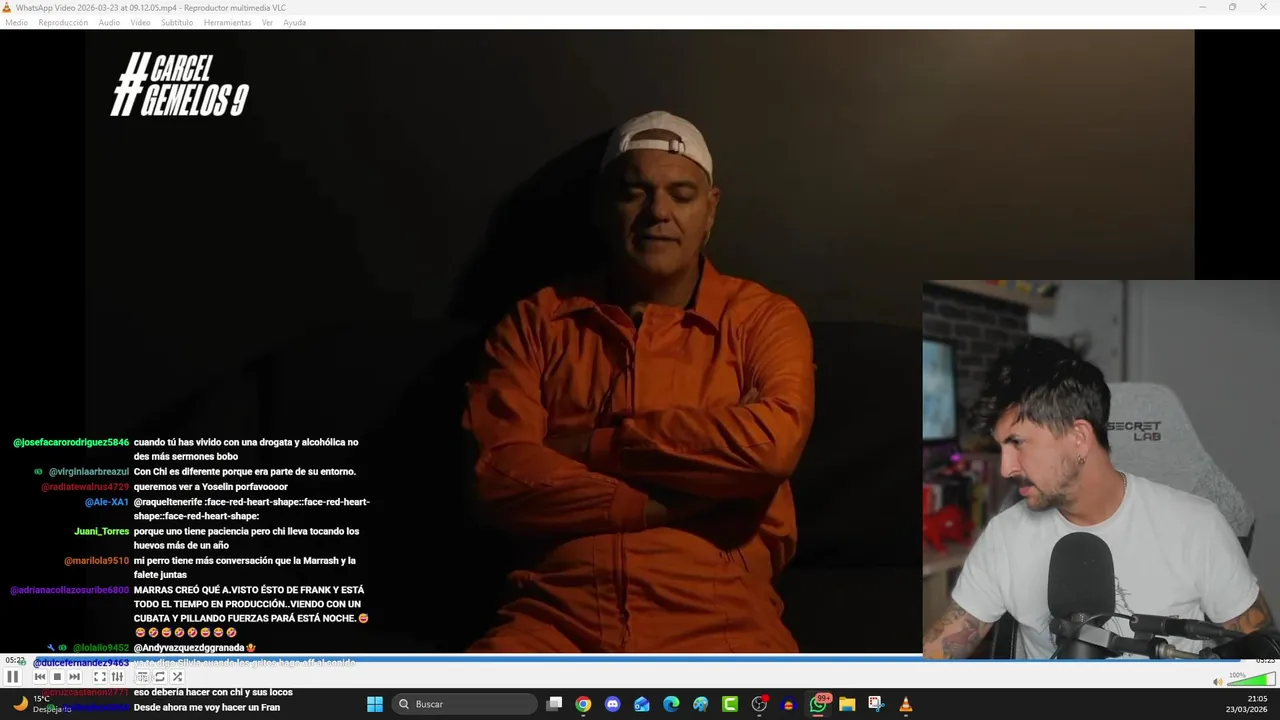1280x720 pixels.
Task: Open File Explorer from taskbar
Action: (x=847, y=704)
